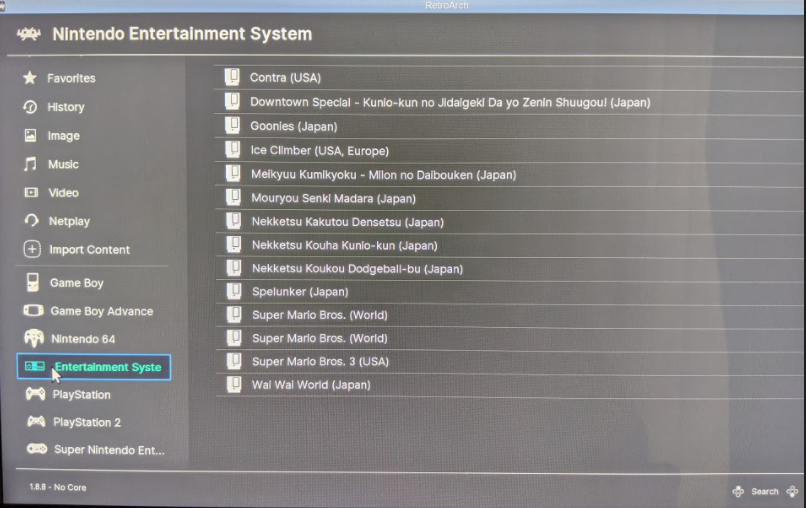Click the Game Boy Advance console icon
Viewport: 806px width, 508px height.
33,311
